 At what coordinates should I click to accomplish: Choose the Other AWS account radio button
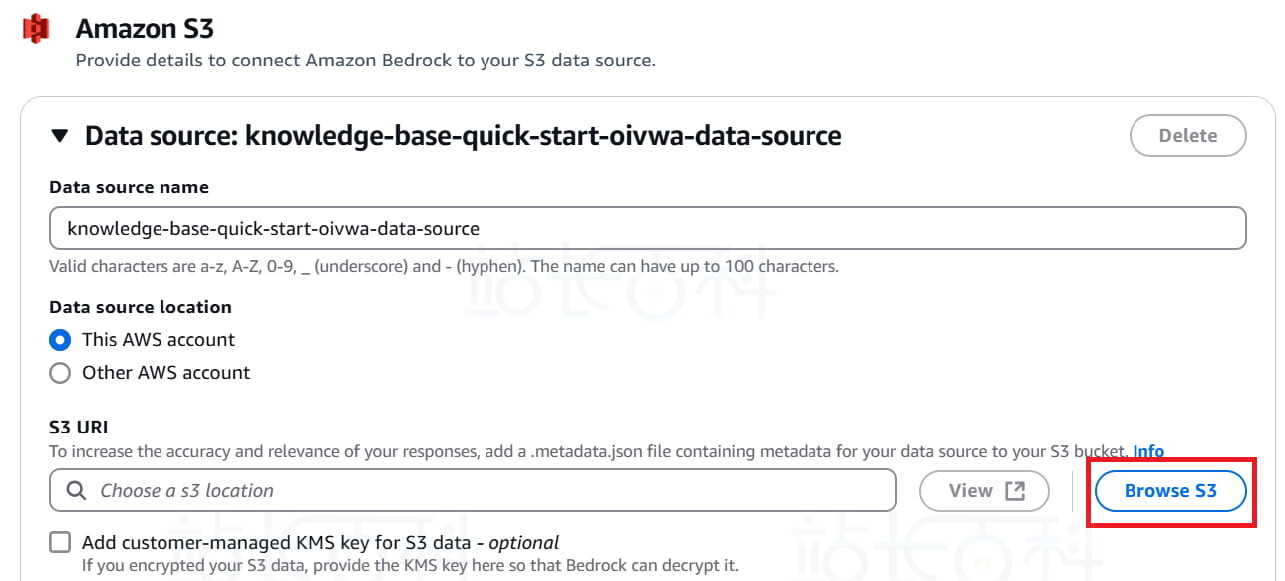pyautogui.click(x=60, y=373)
